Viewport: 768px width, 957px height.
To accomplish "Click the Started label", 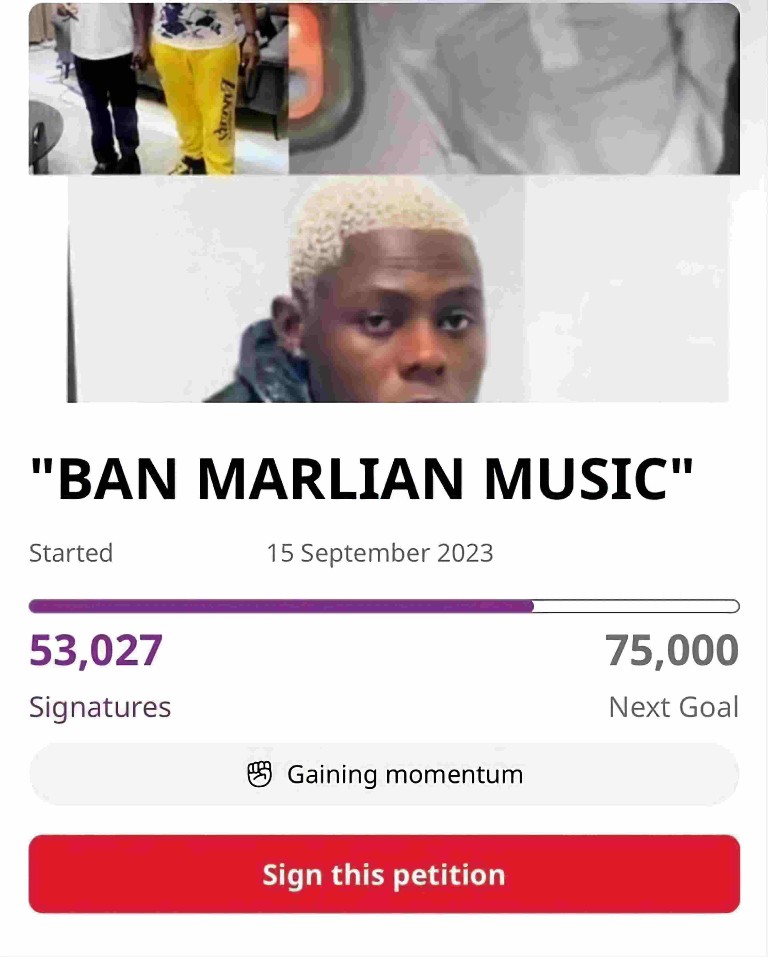I will (x=71, y=553).
